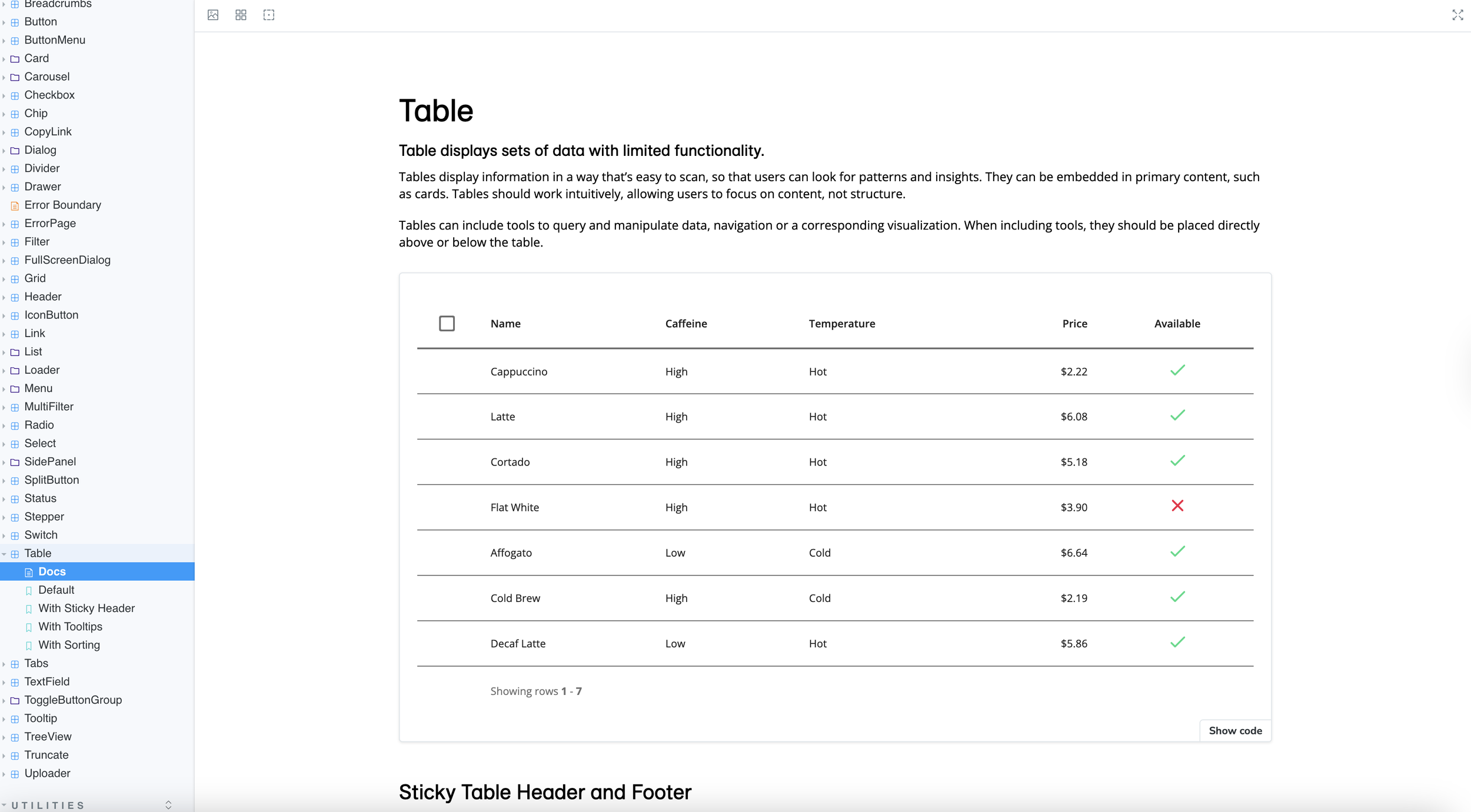The width and height of the screenshot is (1471, 812).
Task: Expand the Button component arrow
Action: point(4,22)
